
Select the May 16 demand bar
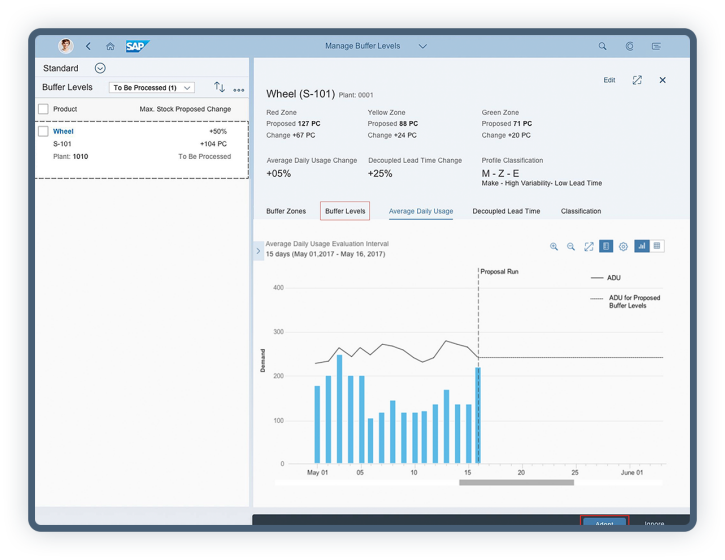(x=478, y=415)
